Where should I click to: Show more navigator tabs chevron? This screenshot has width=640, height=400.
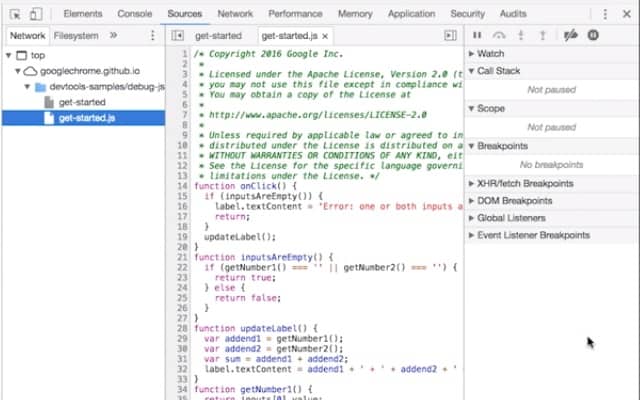coord(113,36)
